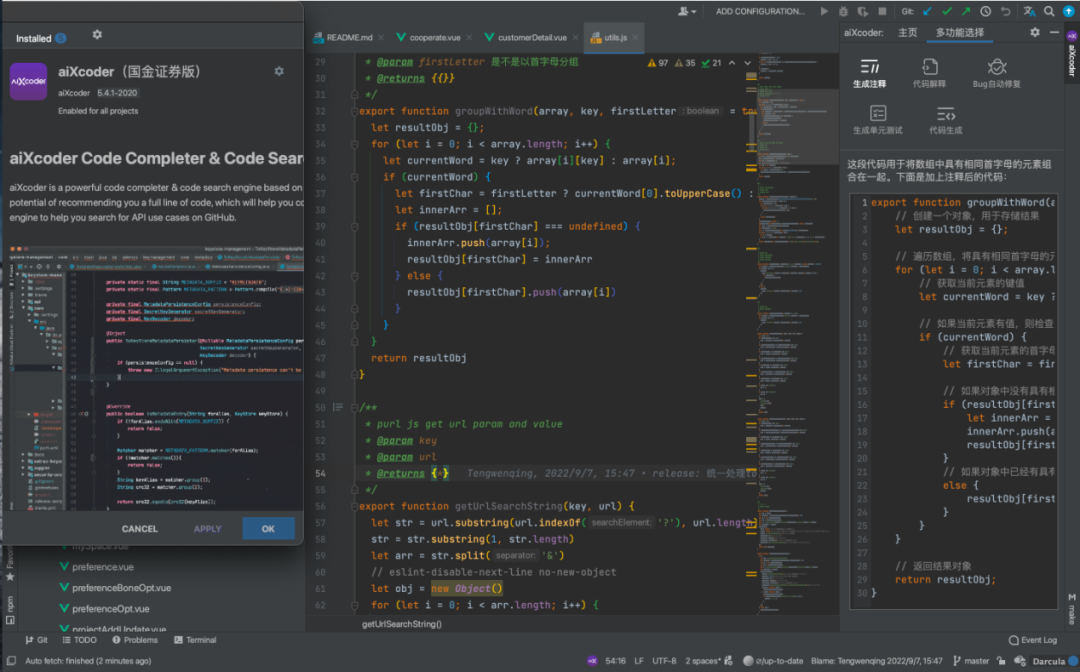Open the TODO tool window

(x=79, y=640)
